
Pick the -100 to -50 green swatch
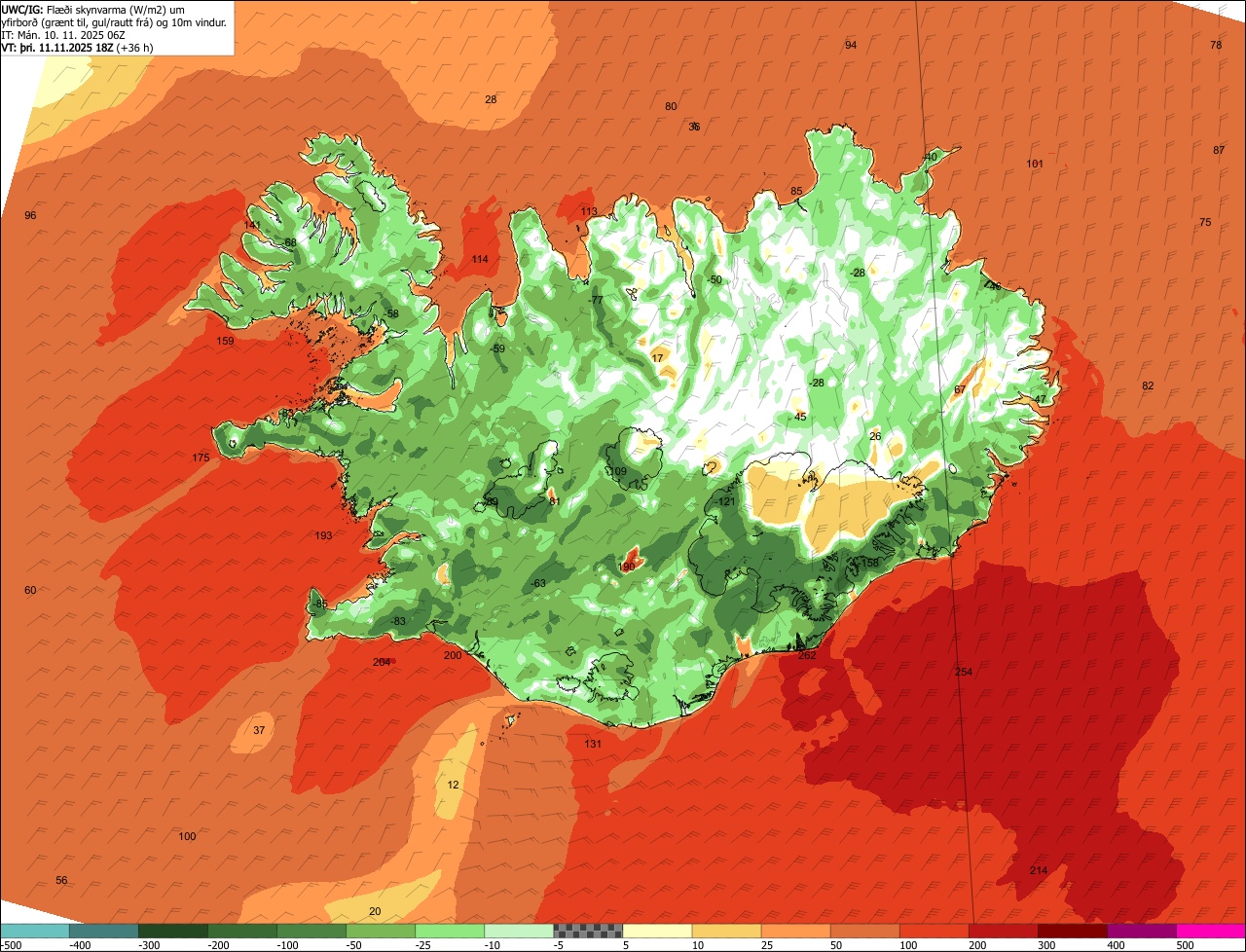(x=311, y=930)
